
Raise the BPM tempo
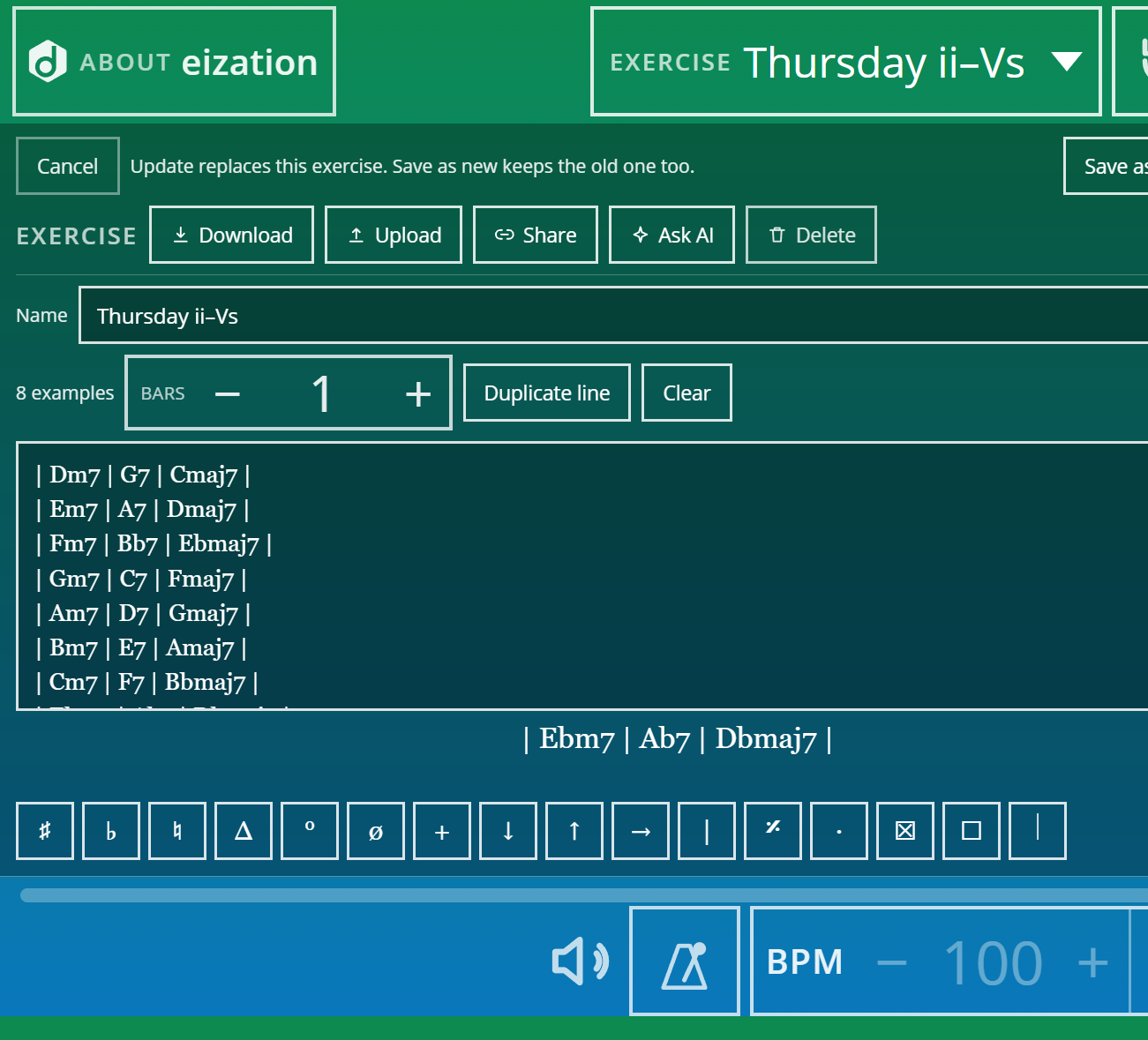[1093, 961]
